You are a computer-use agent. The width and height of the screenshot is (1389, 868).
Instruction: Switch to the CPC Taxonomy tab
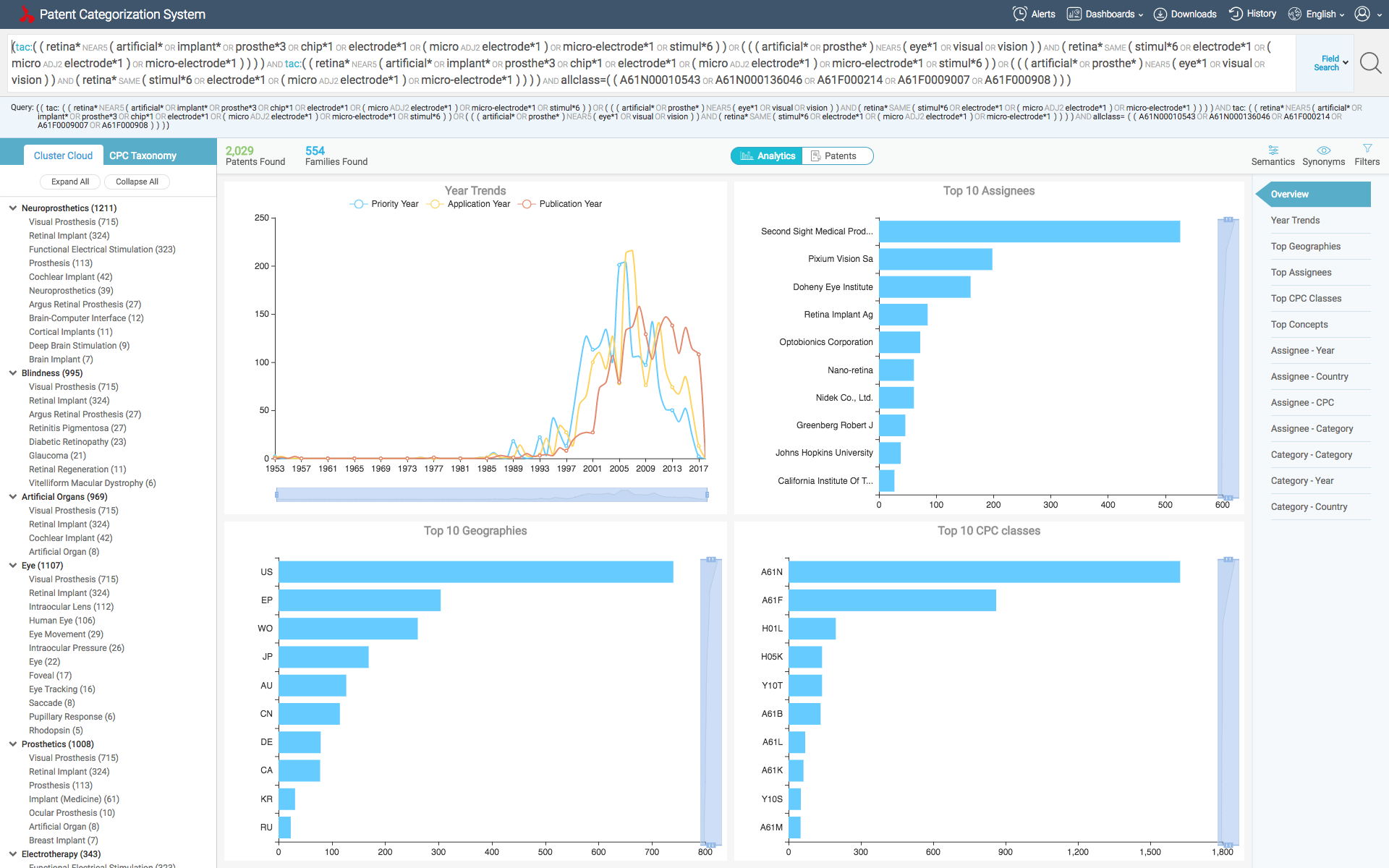tap(143, 156)
